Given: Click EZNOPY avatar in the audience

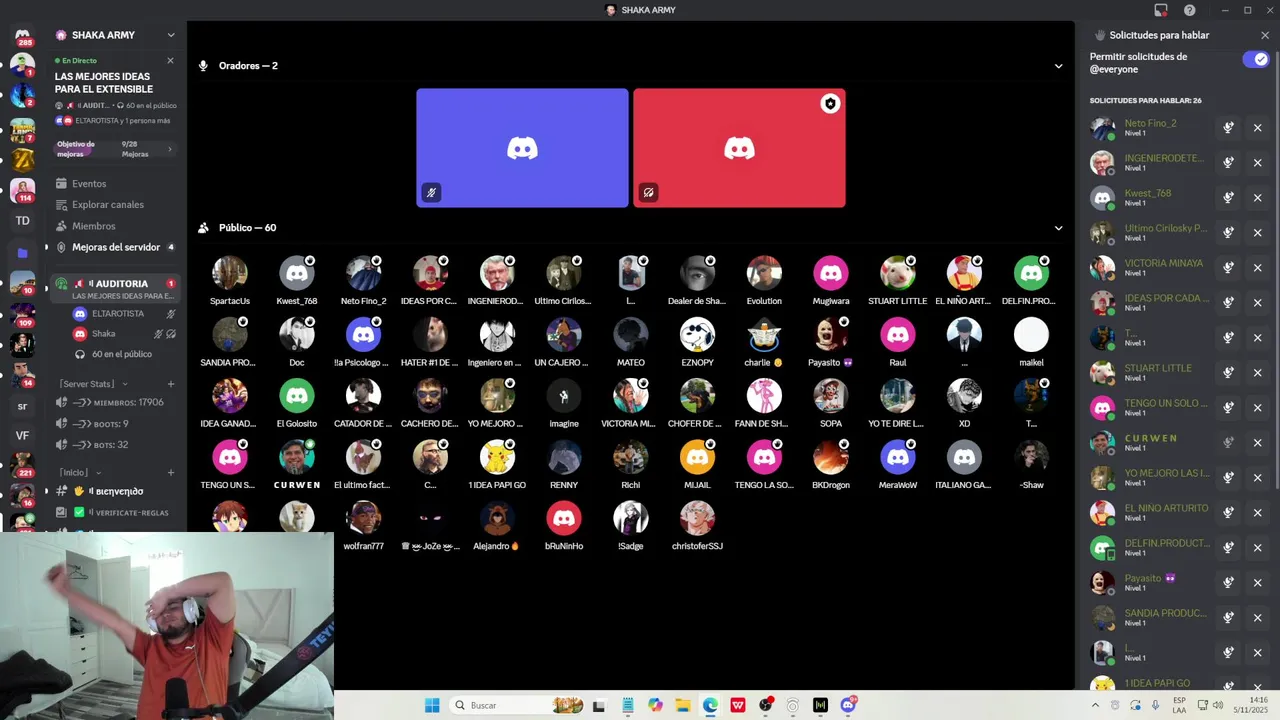Looking at the screenshot, I should [697, 335].
